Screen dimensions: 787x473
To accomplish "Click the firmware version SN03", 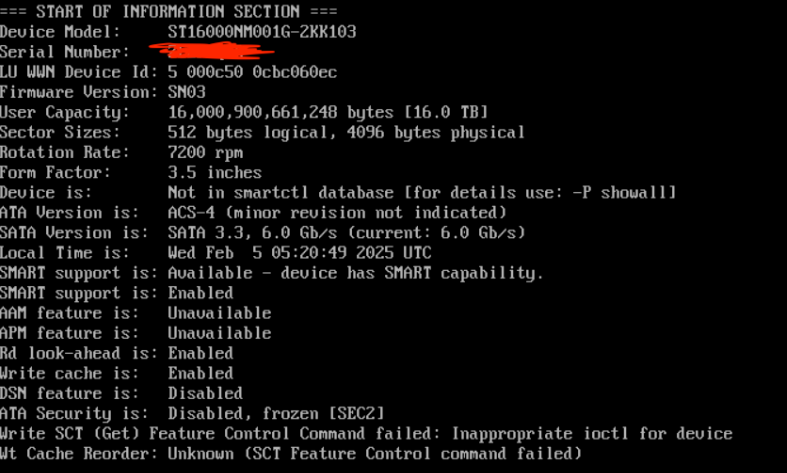I will (186, 92).
